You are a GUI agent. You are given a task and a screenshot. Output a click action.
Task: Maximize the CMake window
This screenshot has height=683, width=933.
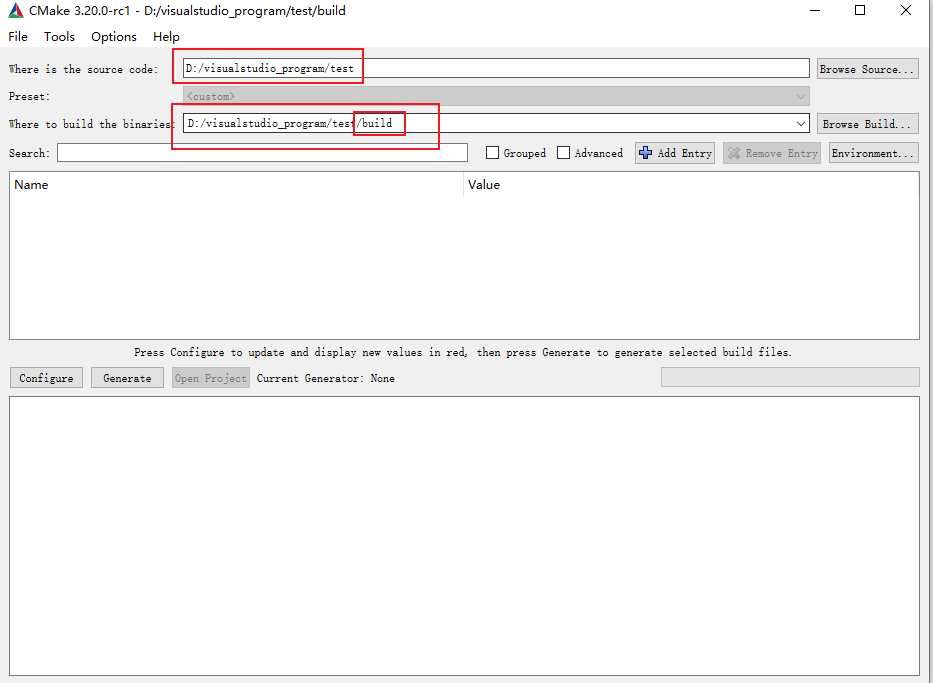coord(860,10)
